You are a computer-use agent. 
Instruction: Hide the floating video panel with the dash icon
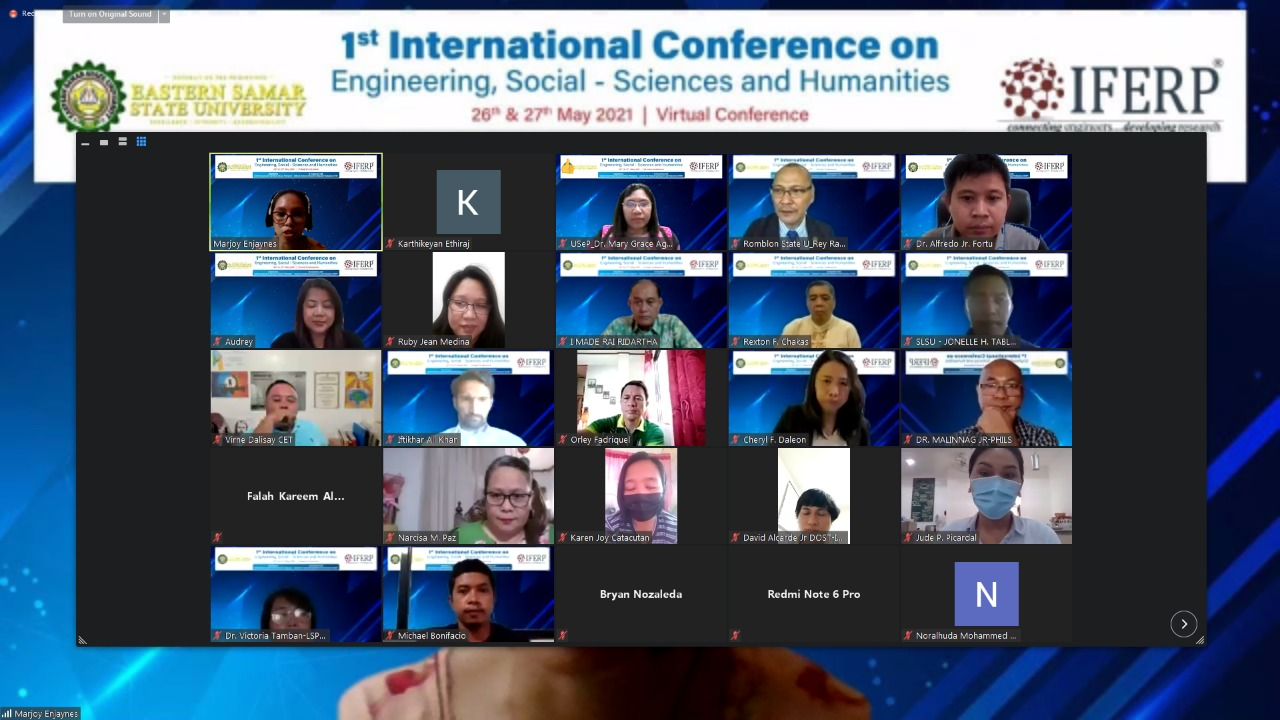(x=85, y=143)
